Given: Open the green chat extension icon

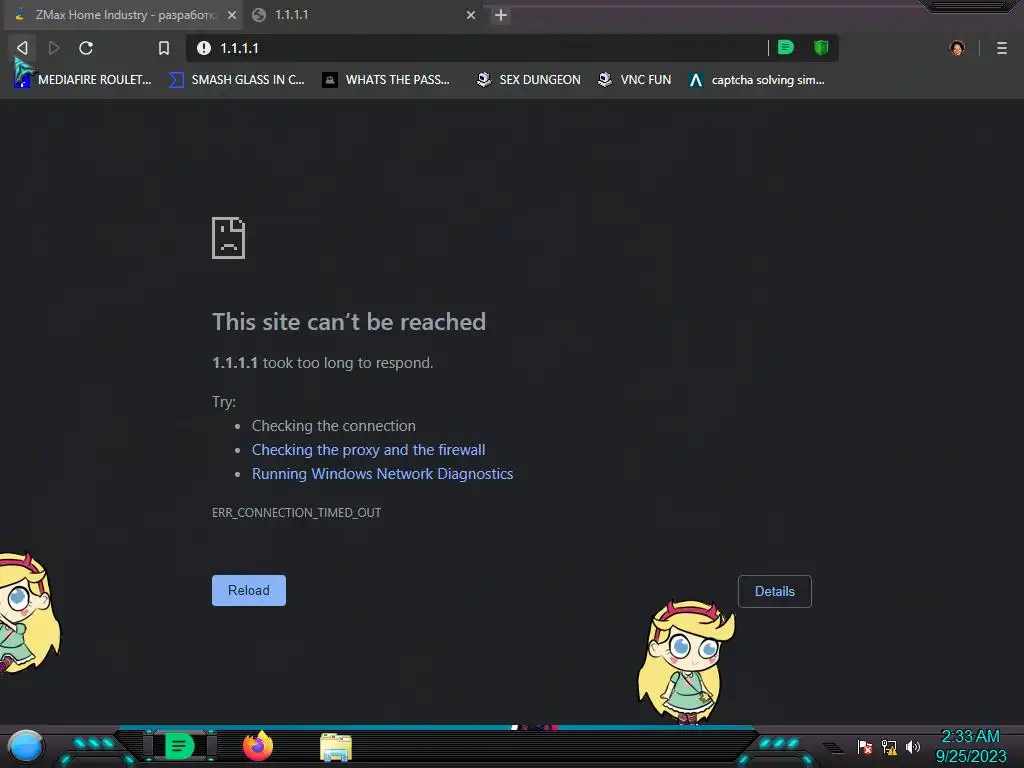Looking at the screenshot, I should [786, 47].
